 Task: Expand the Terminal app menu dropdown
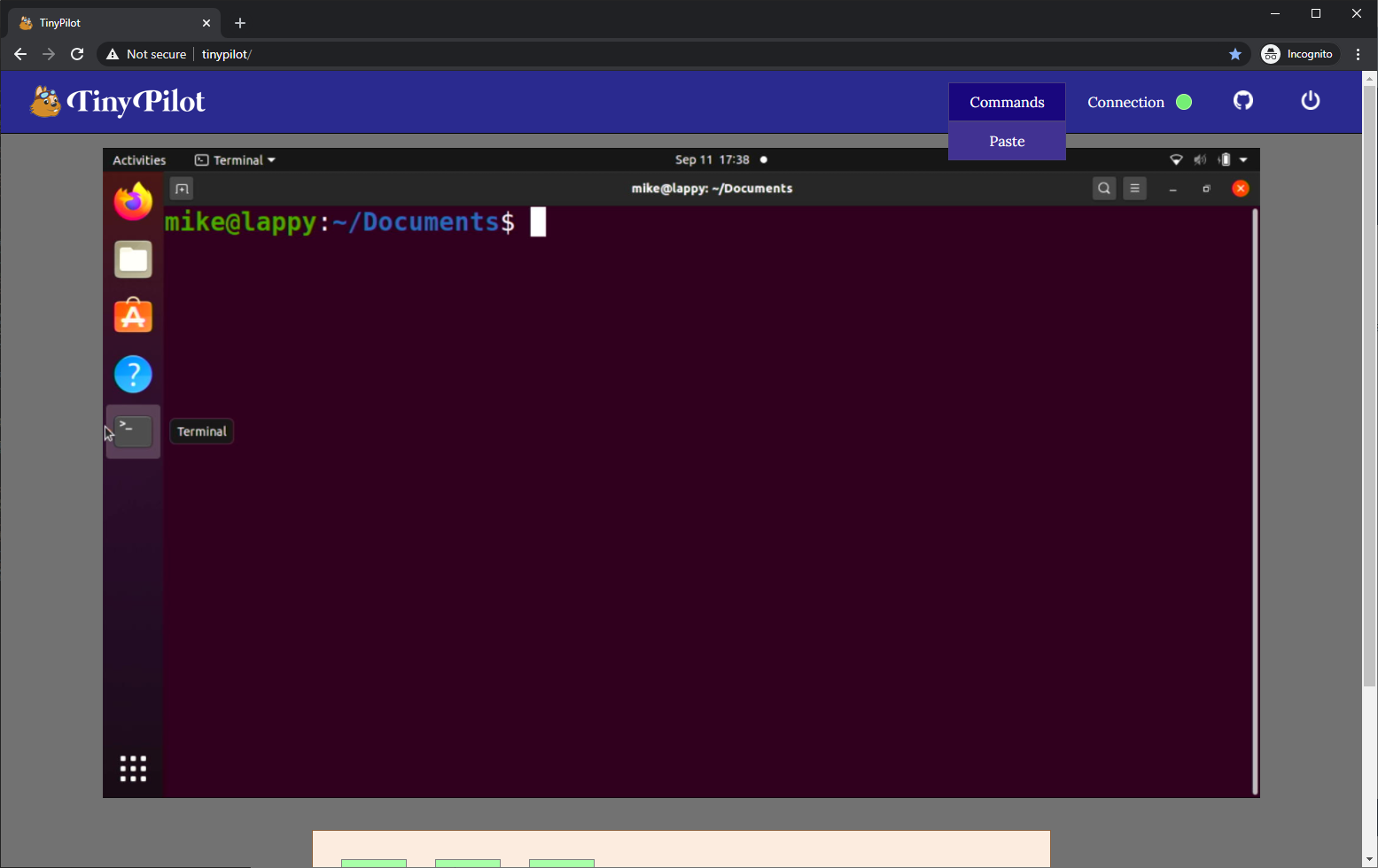[235, 159]
